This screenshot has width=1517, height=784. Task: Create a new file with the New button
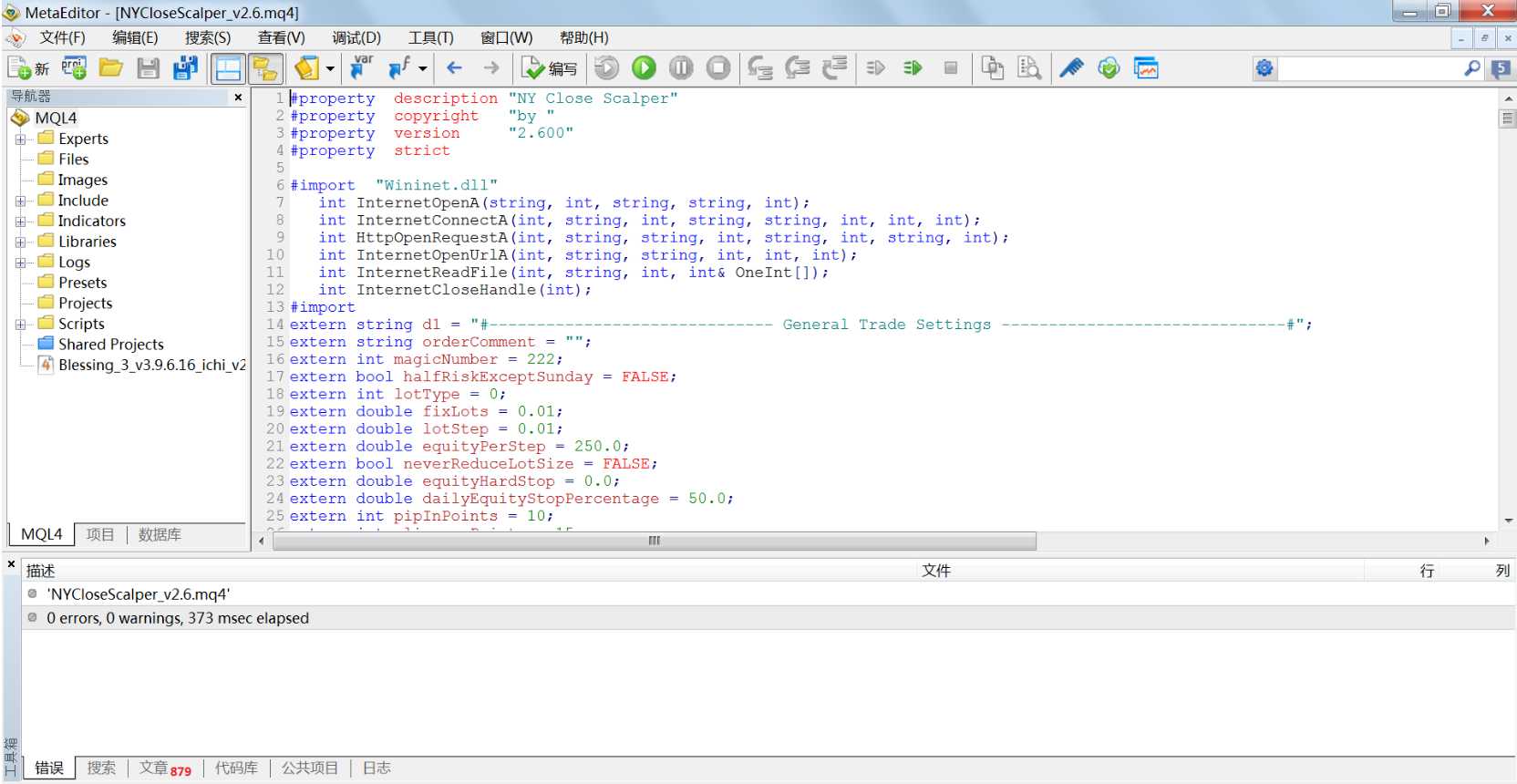[x=28, y=68]
